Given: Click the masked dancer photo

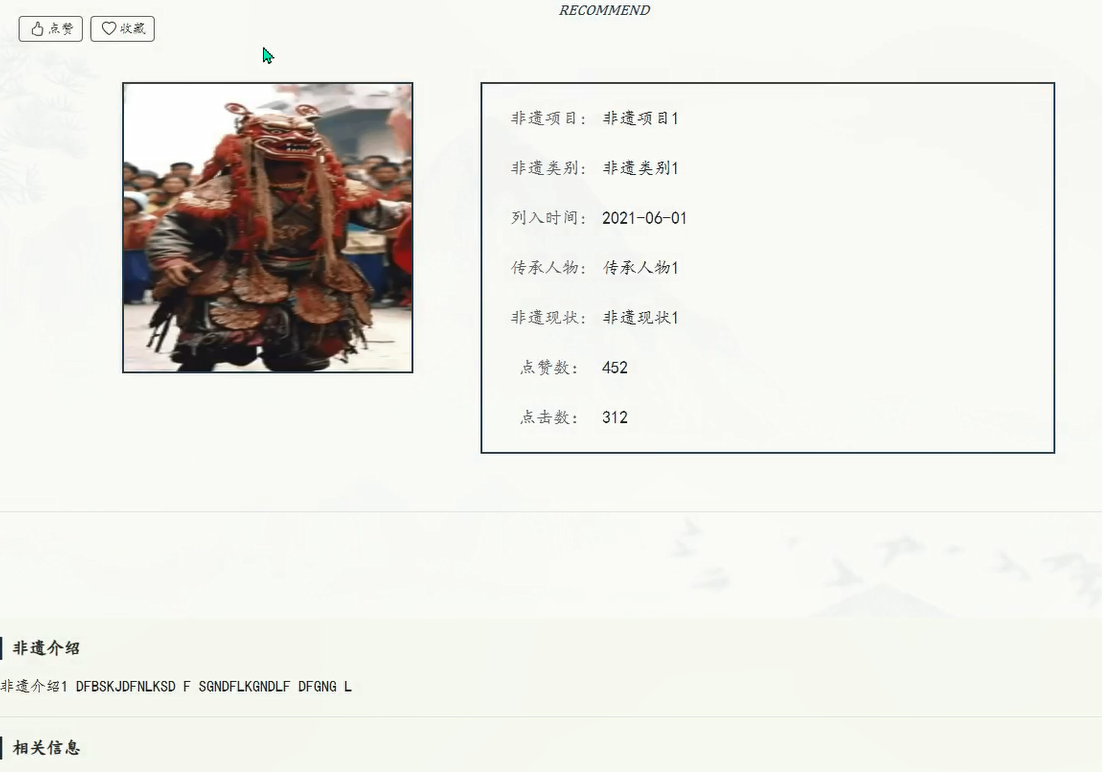Looking at the screenshot, I should [x=268, y=228].
